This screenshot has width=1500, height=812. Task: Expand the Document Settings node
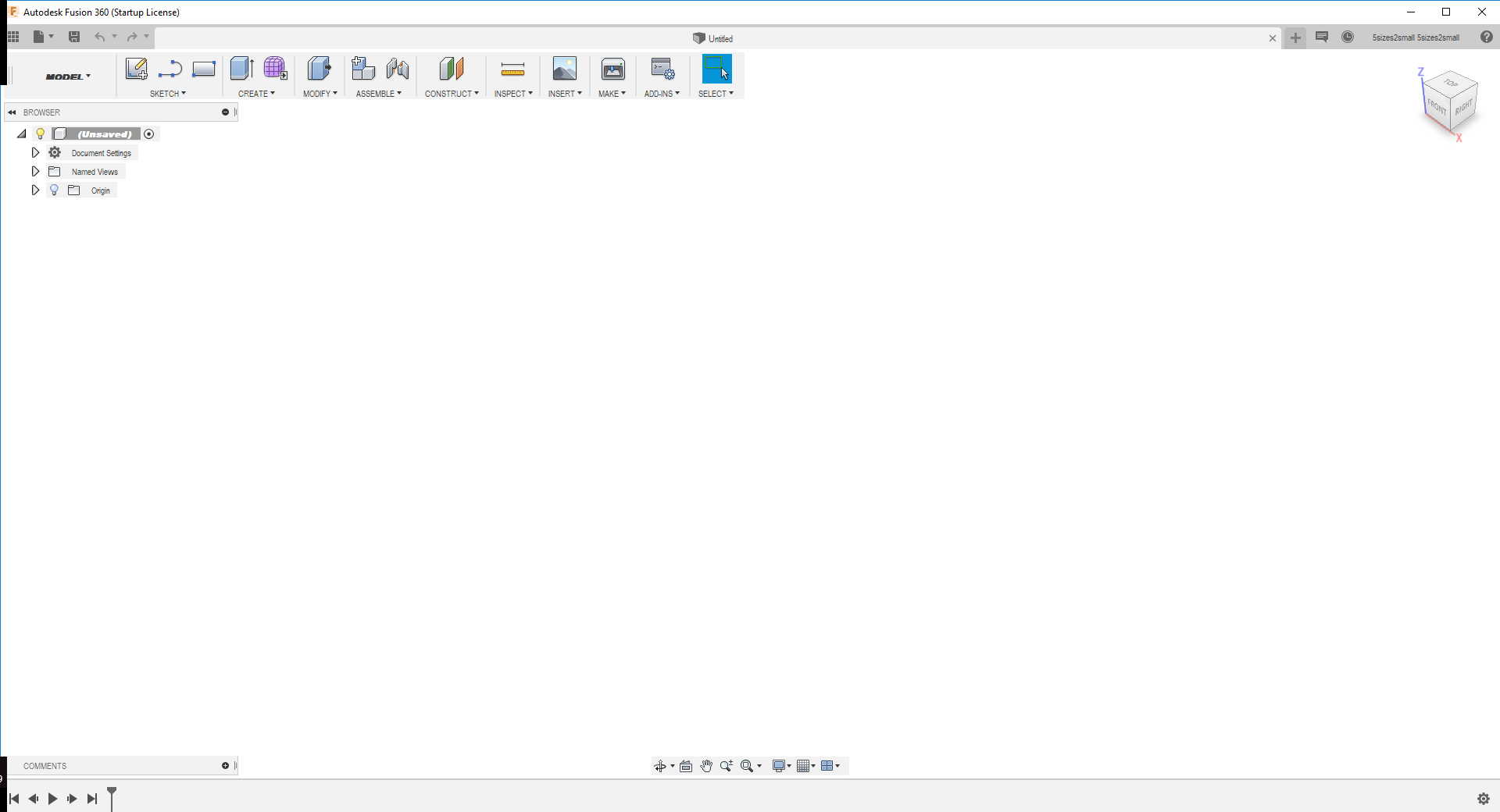(x=35, y=152)
